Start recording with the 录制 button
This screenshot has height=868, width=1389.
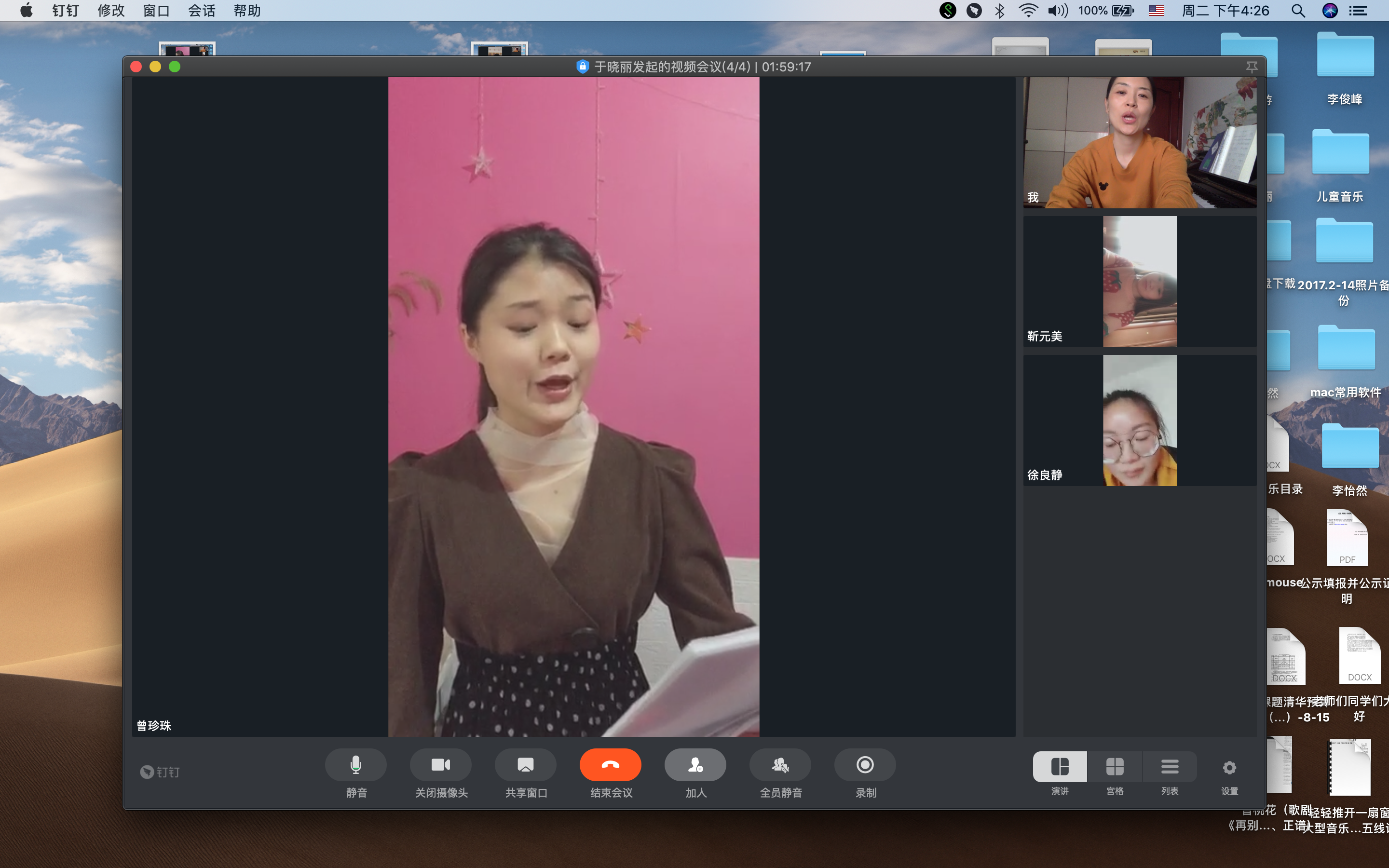(x=865, y=765)
